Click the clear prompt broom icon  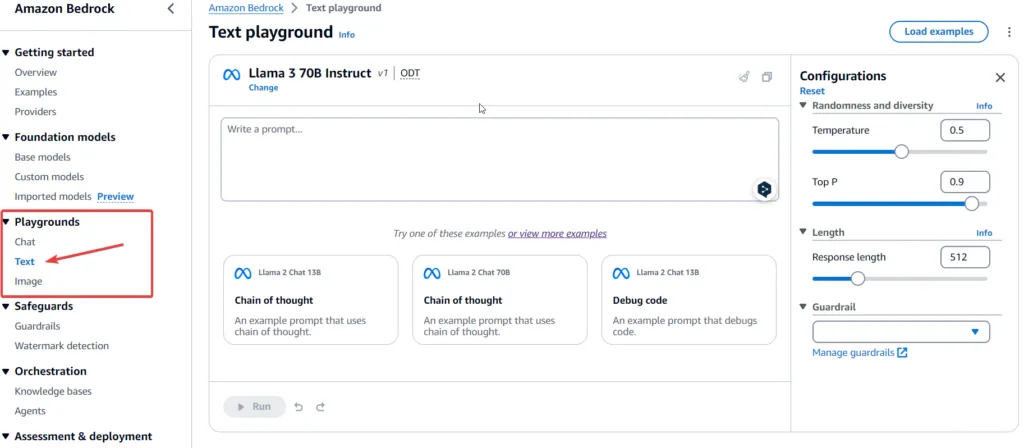[x=743, y=76]
